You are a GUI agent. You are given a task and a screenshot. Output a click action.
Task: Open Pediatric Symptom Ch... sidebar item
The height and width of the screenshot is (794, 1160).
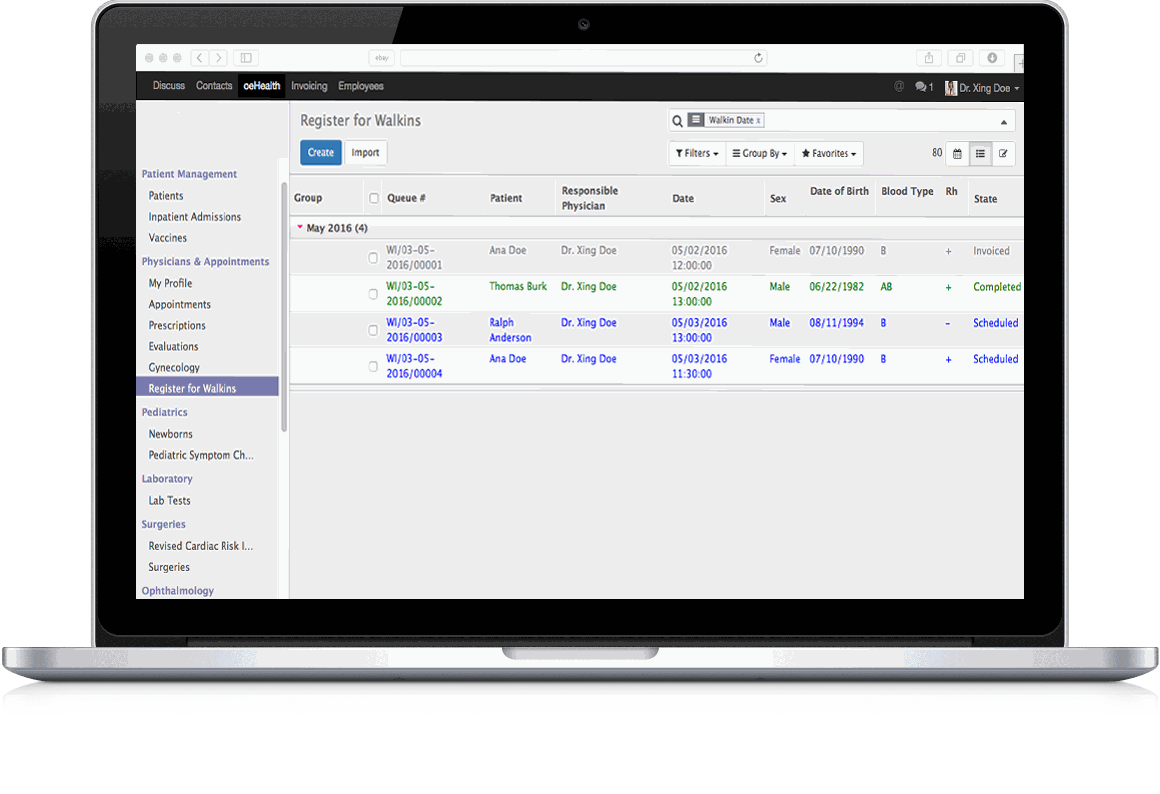pyautogui.click(x=201, y=455)
